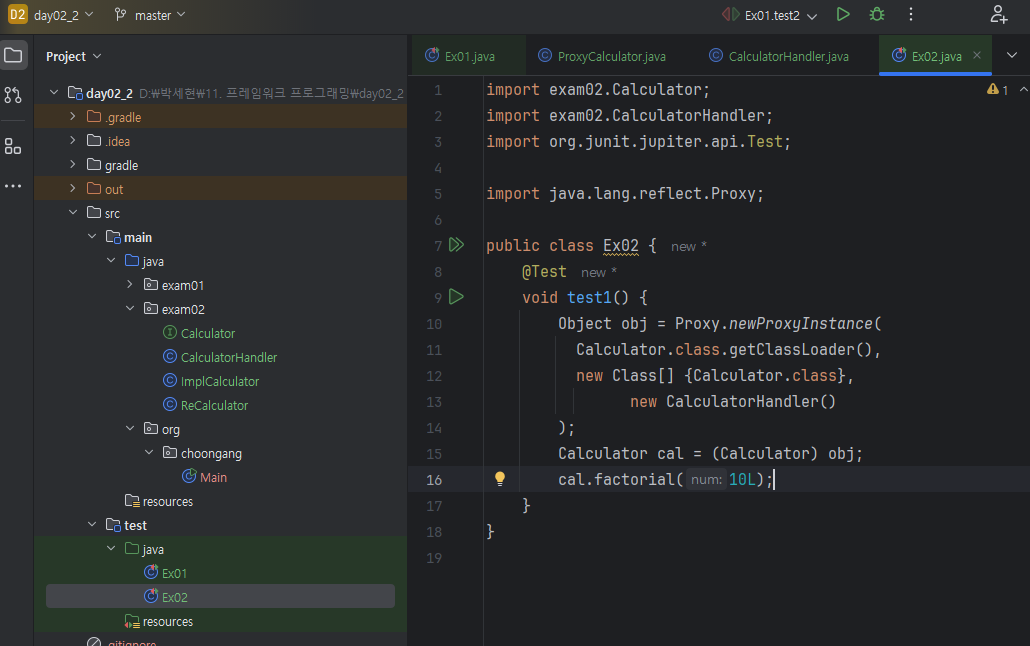The image size is (1030, 646).
Task: Click the num: parameter hint
Action: [x=706, y=480]
